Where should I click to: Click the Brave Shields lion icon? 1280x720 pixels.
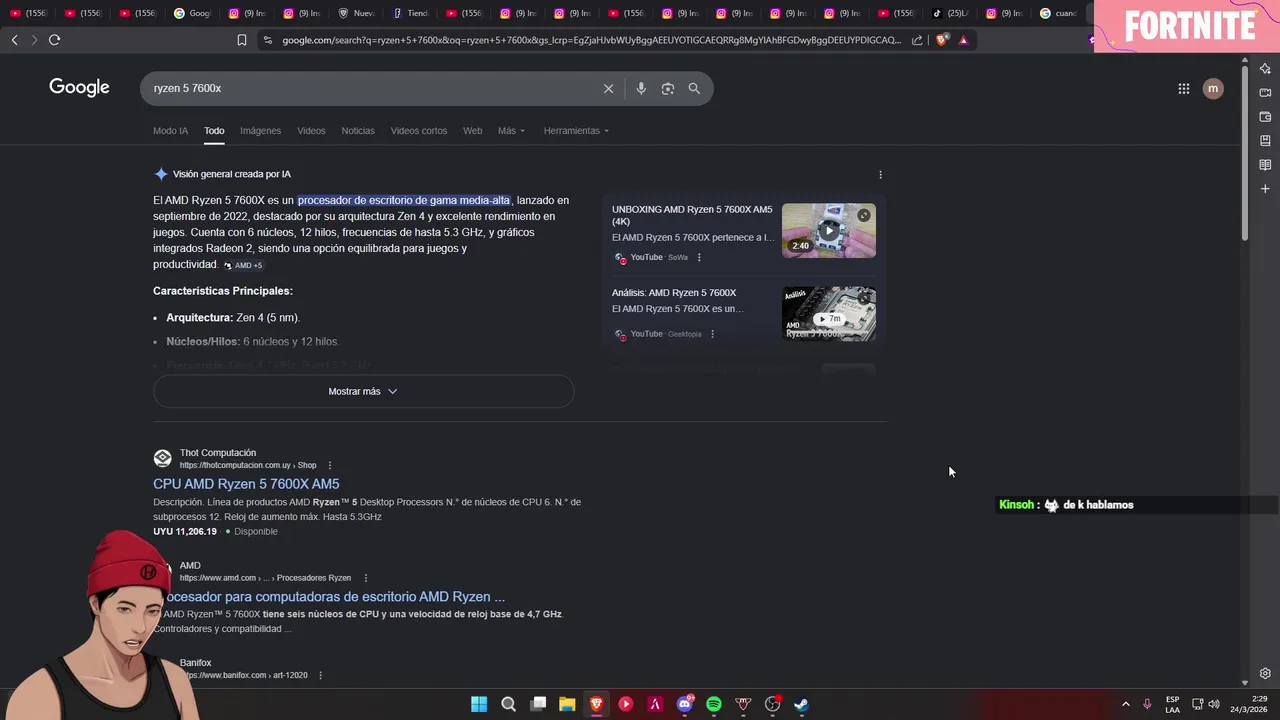click(941, 40)
